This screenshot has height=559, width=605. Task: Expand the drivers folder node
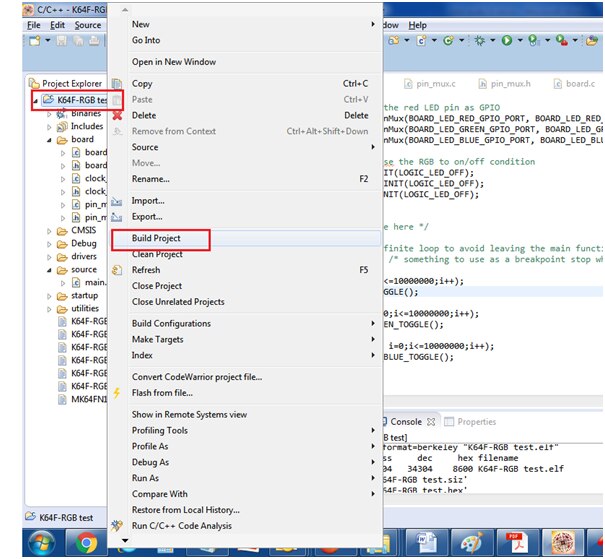(49, 257)
